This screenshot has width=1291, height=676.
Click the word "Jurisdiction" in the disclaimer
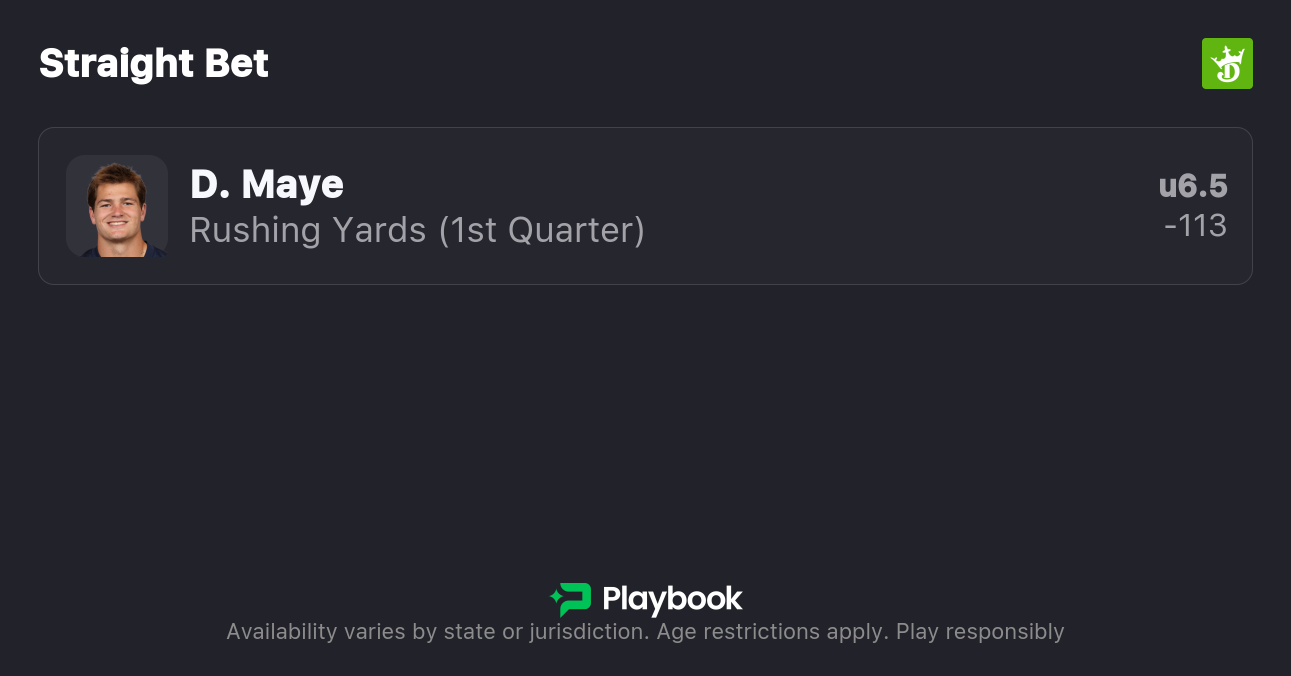587,632
